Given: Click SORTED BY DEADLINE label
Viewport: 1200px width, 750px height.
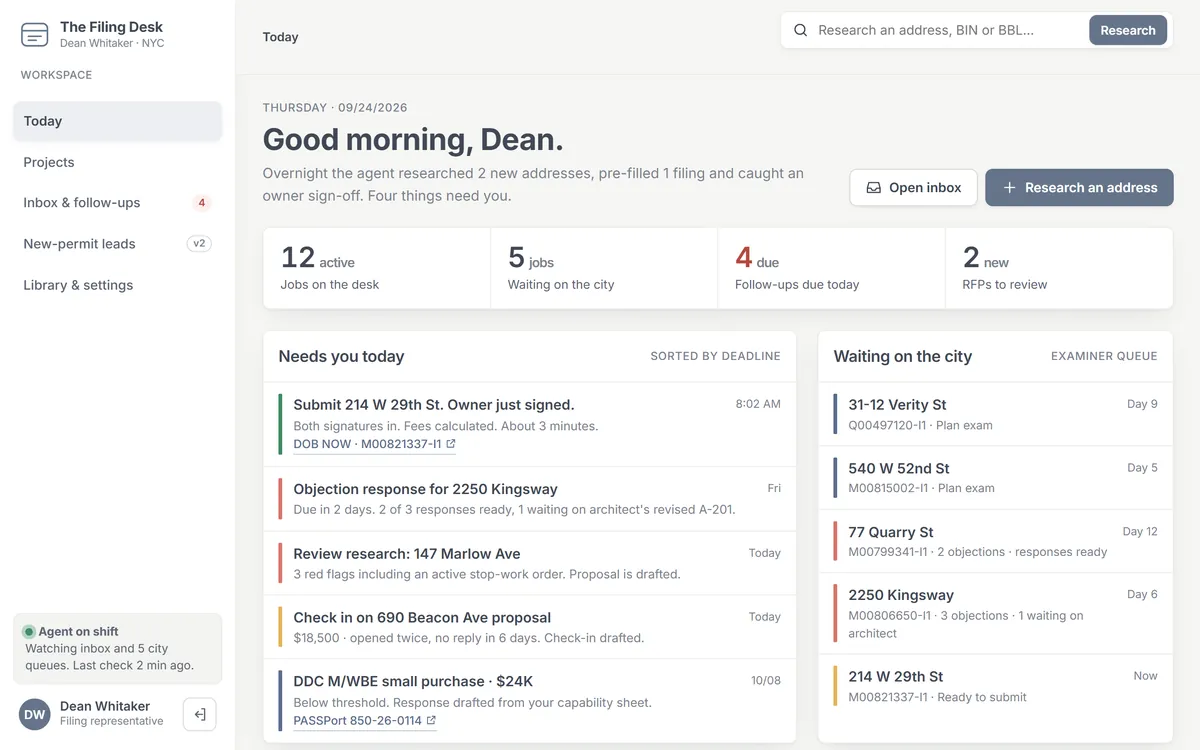Looking at the screenshot, I should pos(715,356).
